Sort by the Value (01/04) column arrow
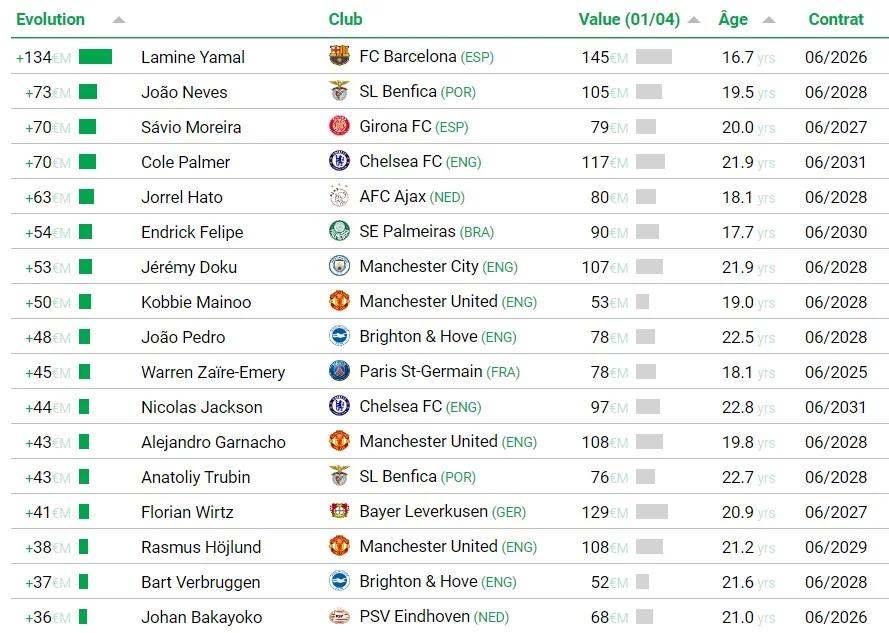The width and height of the screenshot is (889, 633). 694,20
